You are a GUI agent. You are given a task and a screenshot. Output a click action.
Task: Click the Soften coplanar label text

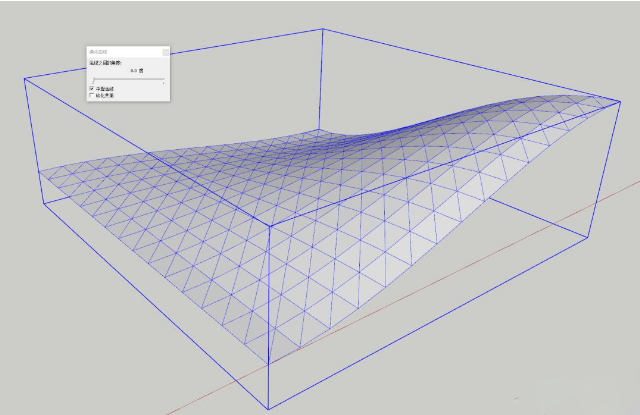coord(105,95)
